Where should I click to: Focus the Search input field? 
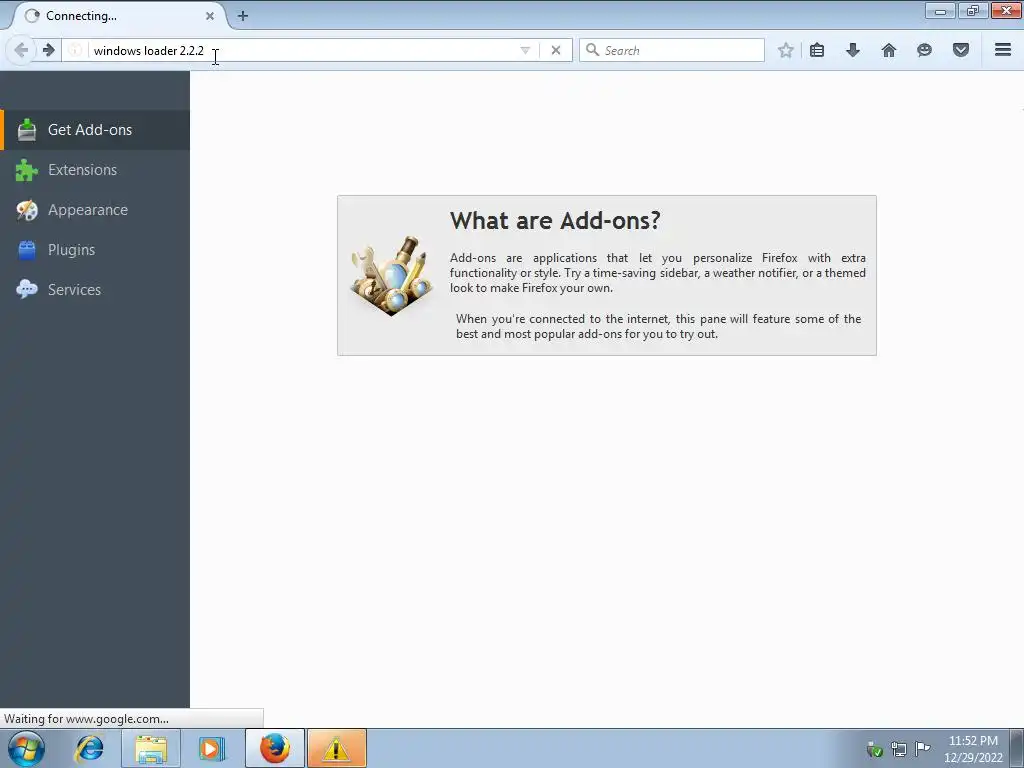tap(671, 50)
